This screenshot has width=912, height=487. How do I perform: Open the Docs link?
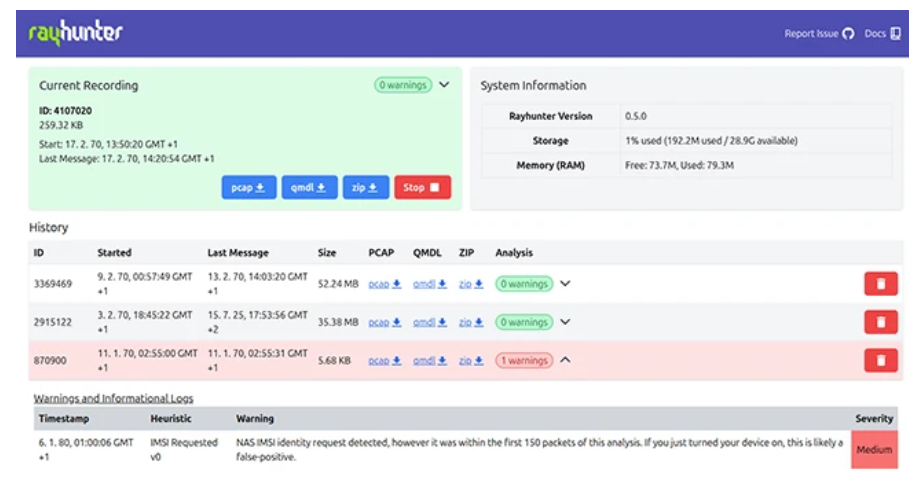(x=882, y=34)
